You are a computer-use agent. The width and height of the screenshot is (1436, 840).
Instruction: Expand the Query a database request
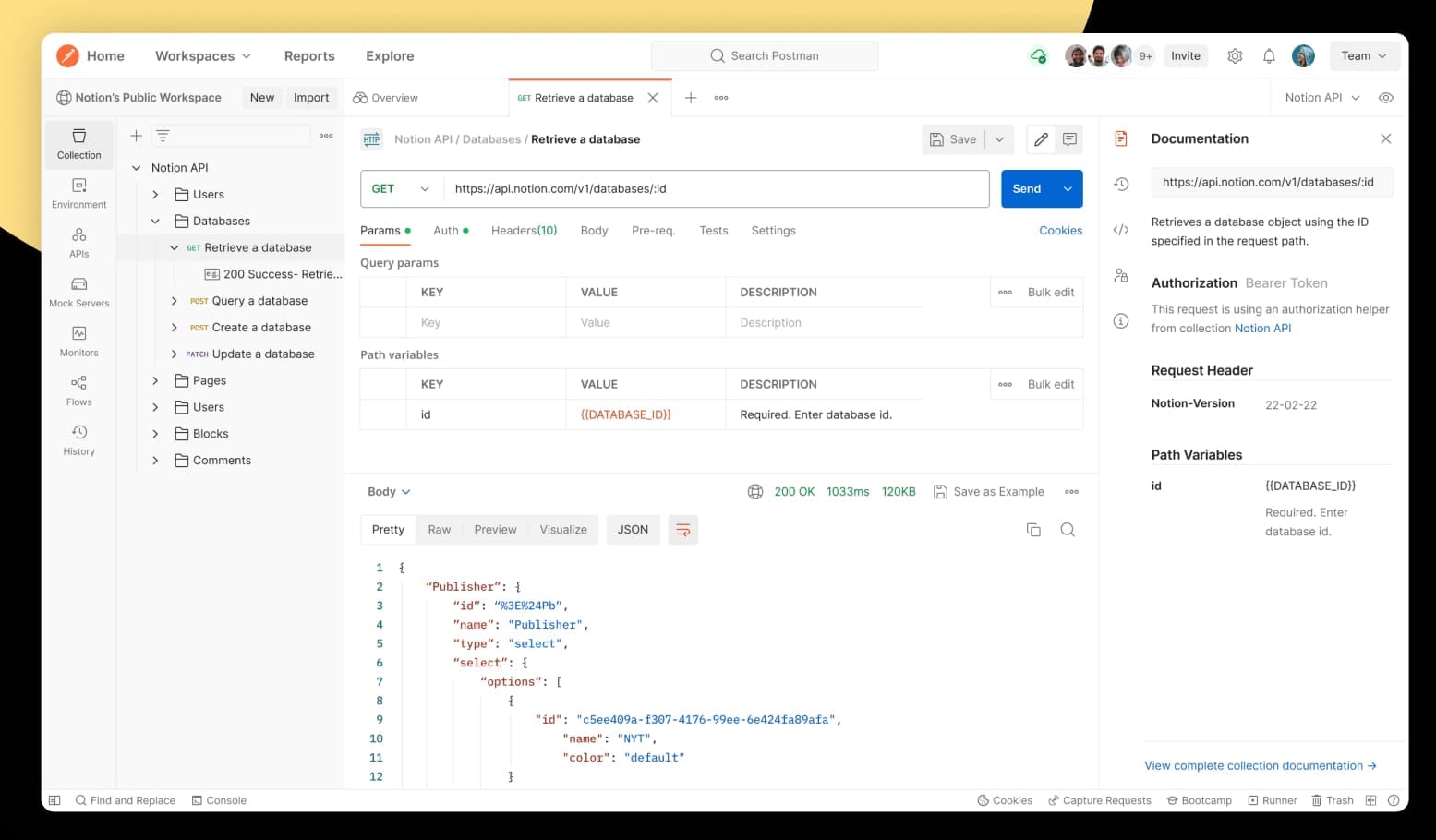[x=174, y=301]
